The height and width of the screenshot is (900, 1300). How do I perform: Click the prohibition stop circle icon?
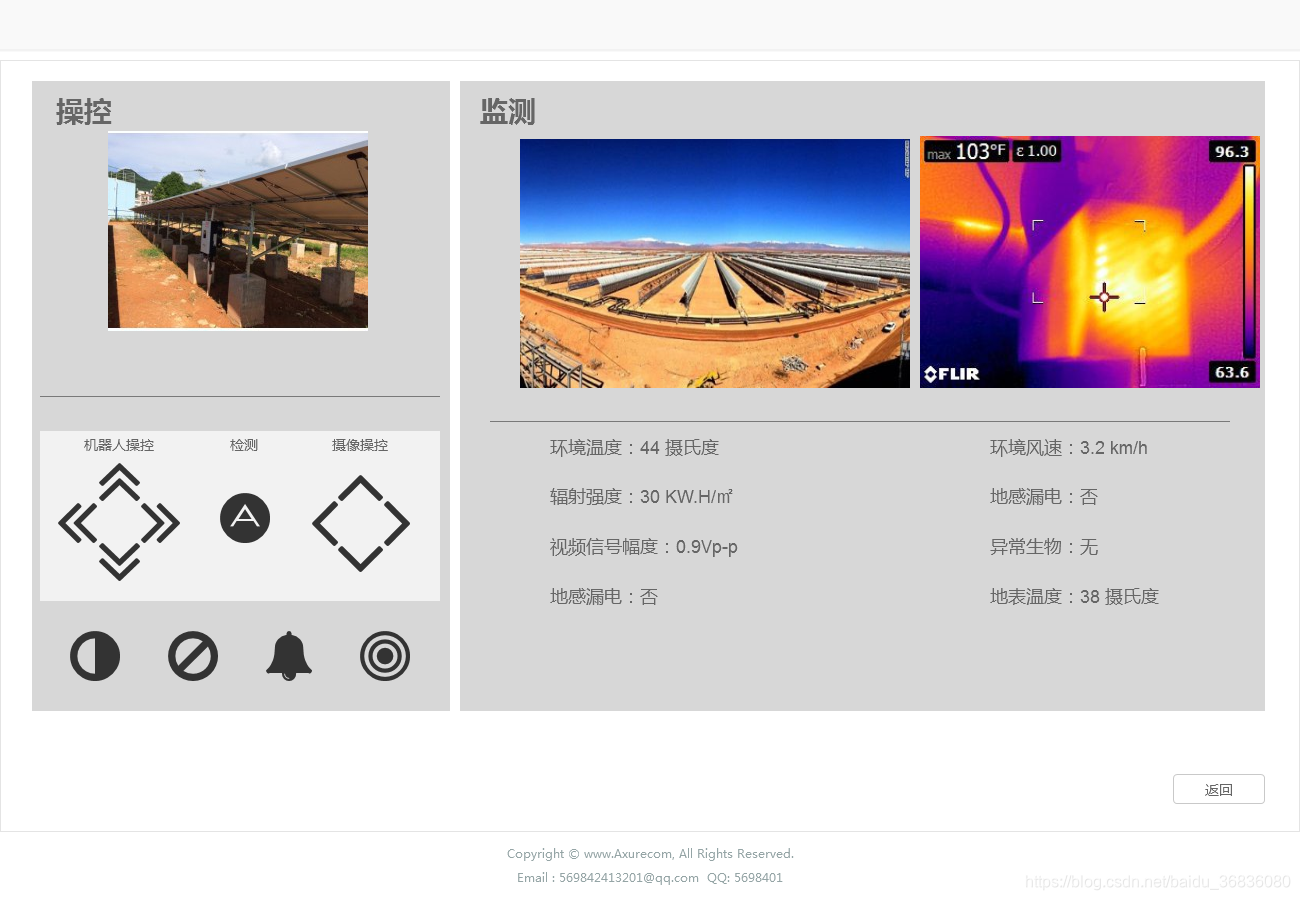tap(193, 656)
